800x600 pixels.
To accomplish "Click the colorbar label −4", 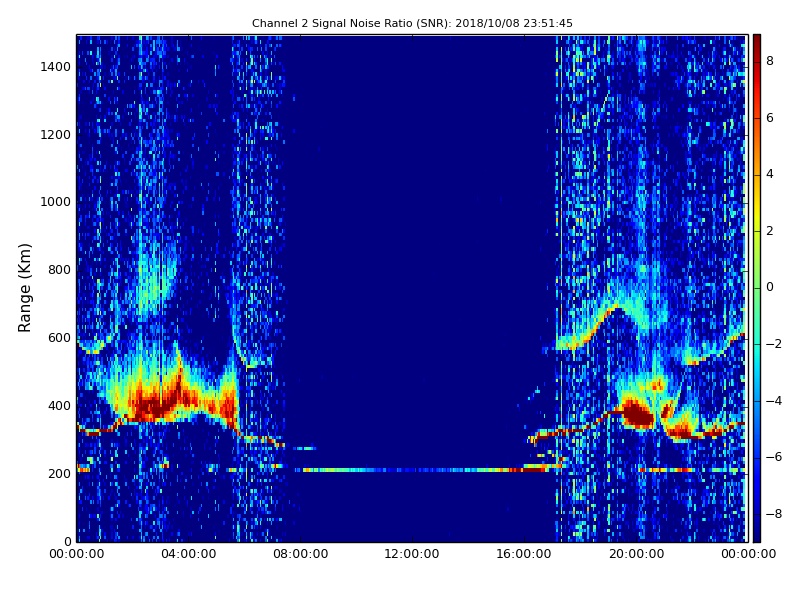I will click(773, 400).
